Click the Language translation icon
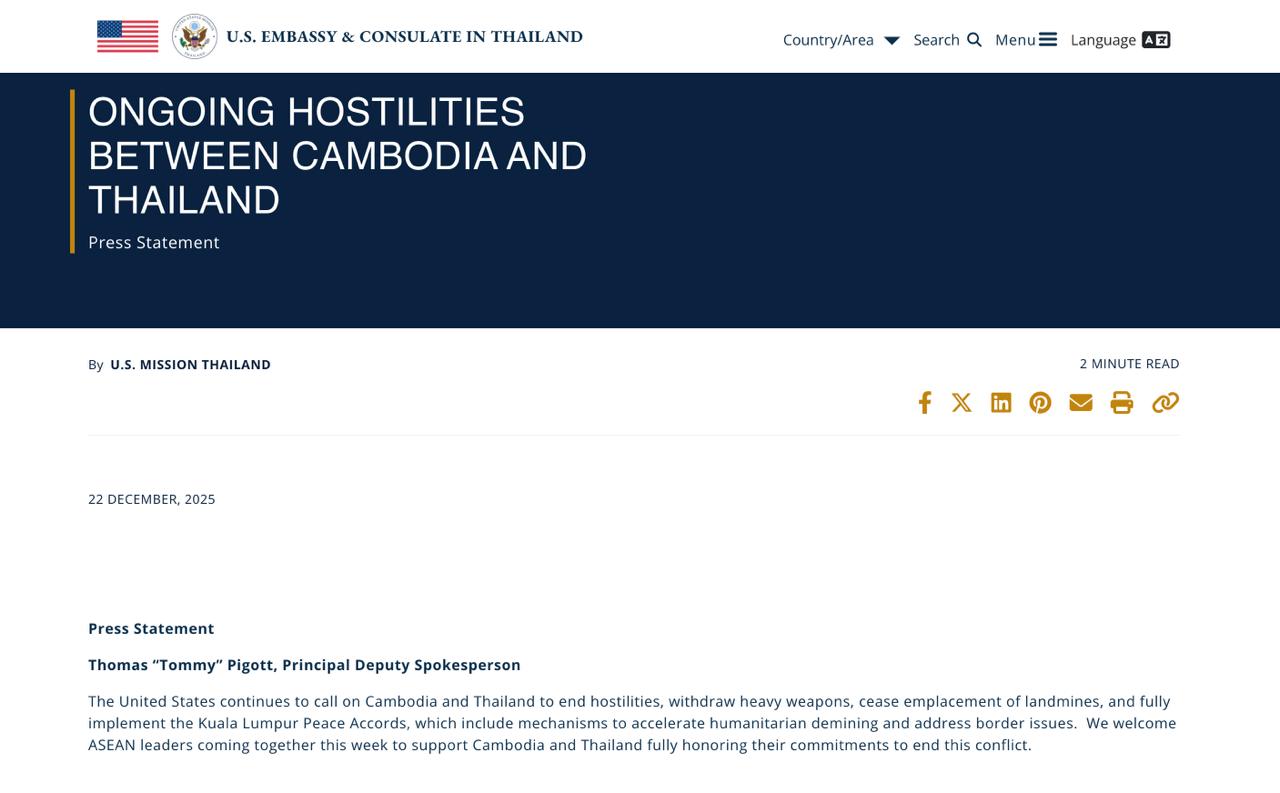The height and width of the screenshot is (793, 1280). 1156,40
